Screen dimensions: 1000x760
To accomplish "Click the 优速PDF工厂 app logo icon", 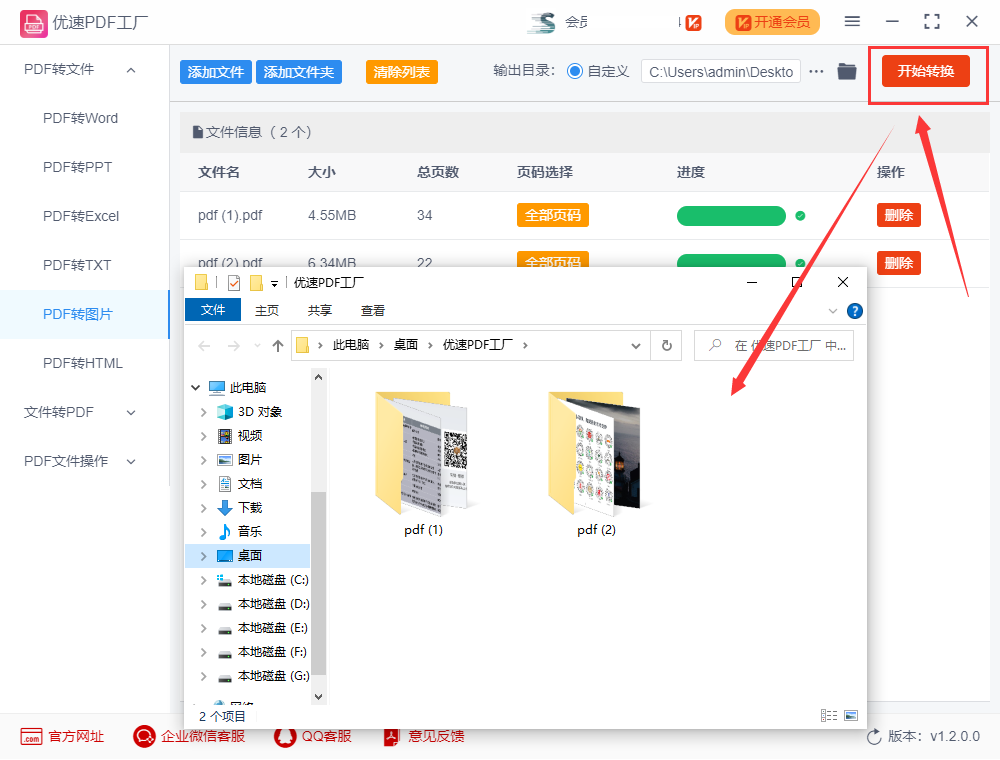I will point(33,24).
